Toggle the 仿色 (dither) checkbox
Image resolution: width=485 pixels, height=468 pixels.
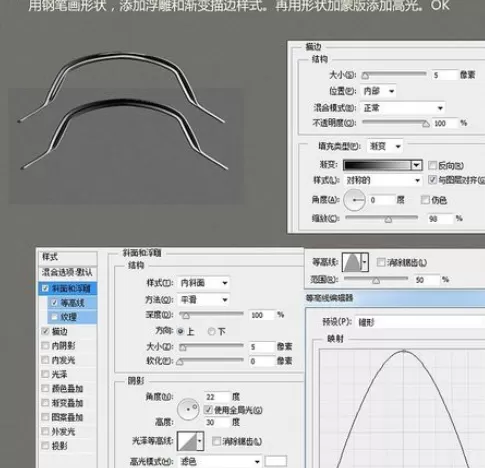[425, 200]
